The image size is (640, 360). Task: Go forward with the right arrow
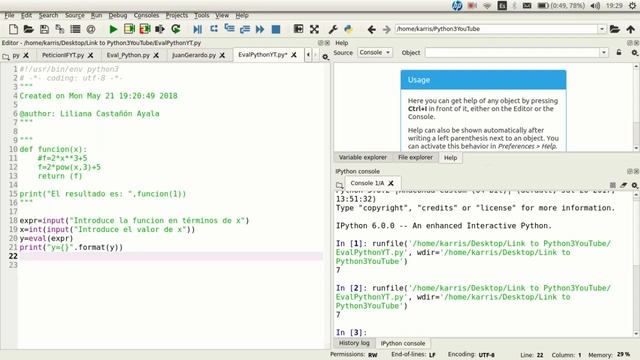pos(386,29)
